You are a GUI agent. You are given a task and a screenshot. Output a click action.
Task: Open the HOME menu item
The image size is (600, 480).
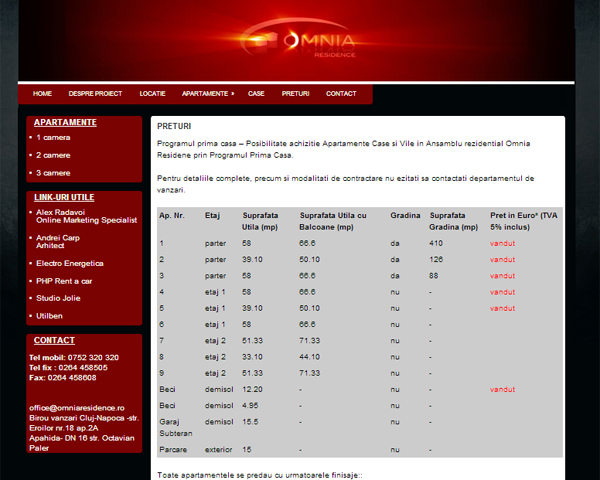(x=42, y=94)
